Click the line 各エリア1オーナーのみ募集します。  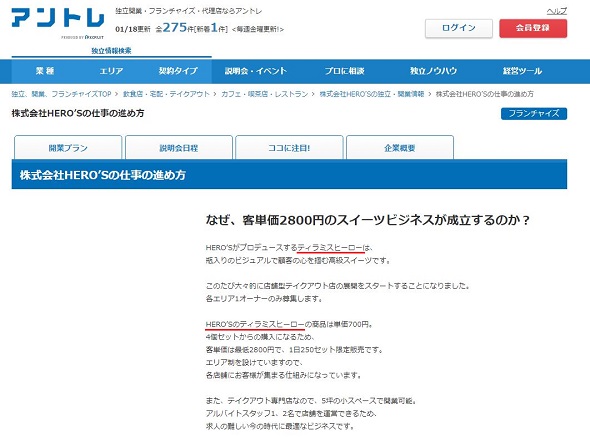[x=265, y=299]
